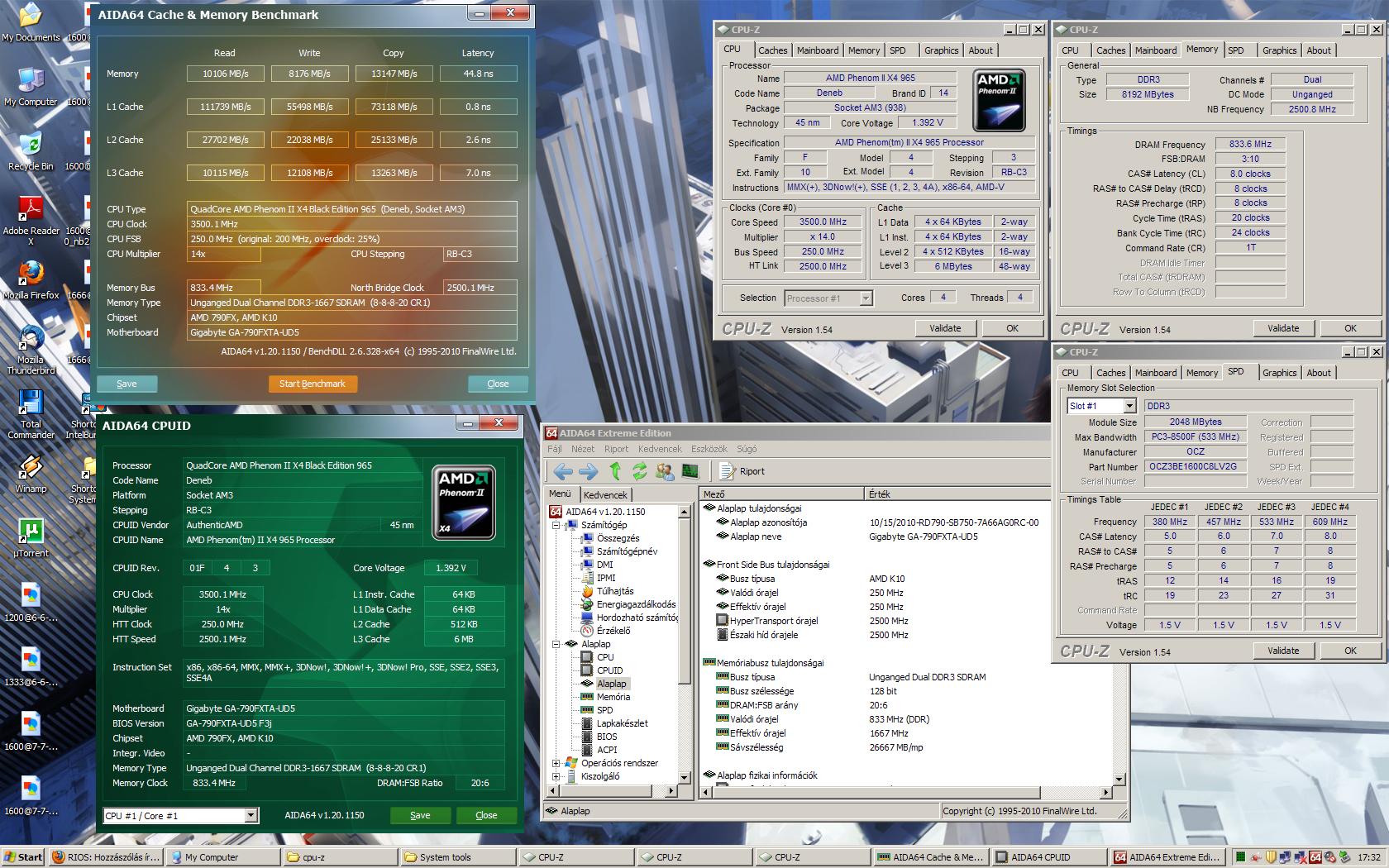Open My Documents desktop icon
This screenshot has height=868, width=1389.
tap(31, 22)
